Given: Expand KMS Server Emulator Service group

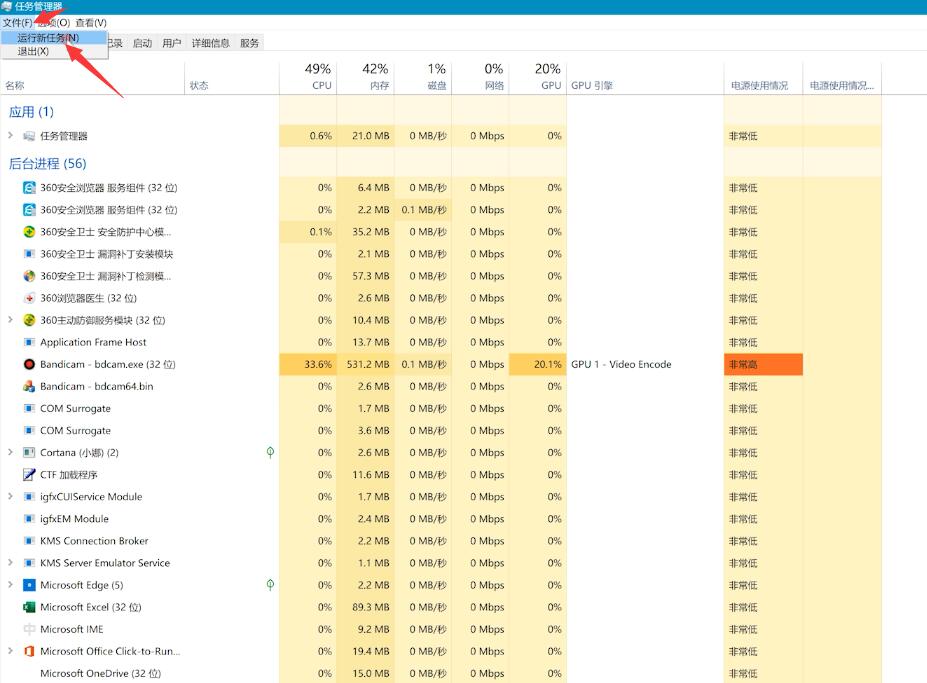Looking at the screenshot, I should pos(10,562).
